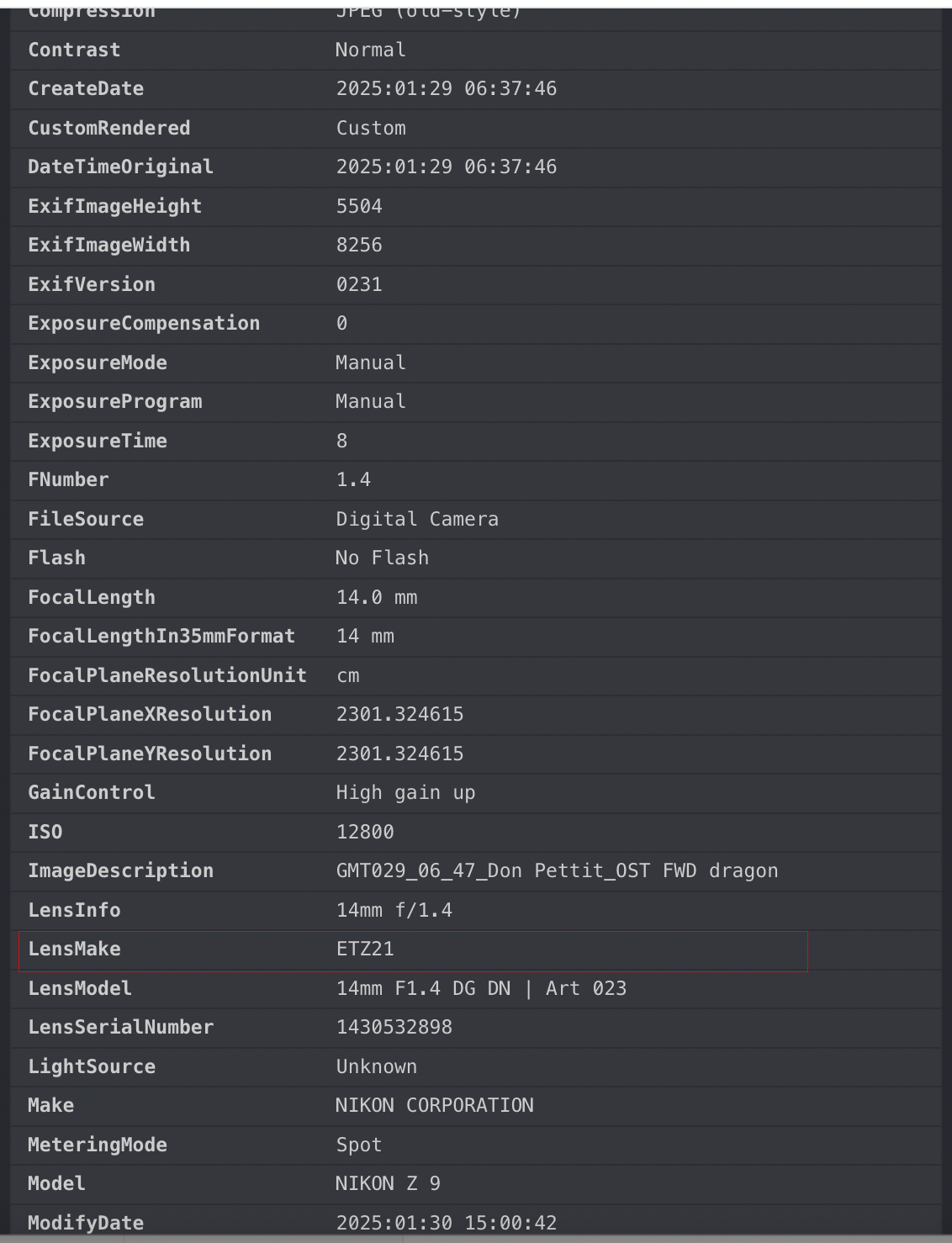Viewport: 952px width, 1243px height.
Task: Select the FileSource value Digital Camera
Action: point(417,519)
